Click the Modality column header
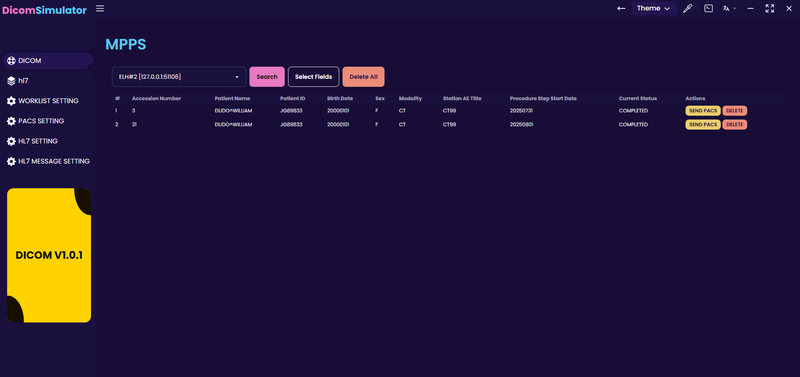 410,98
